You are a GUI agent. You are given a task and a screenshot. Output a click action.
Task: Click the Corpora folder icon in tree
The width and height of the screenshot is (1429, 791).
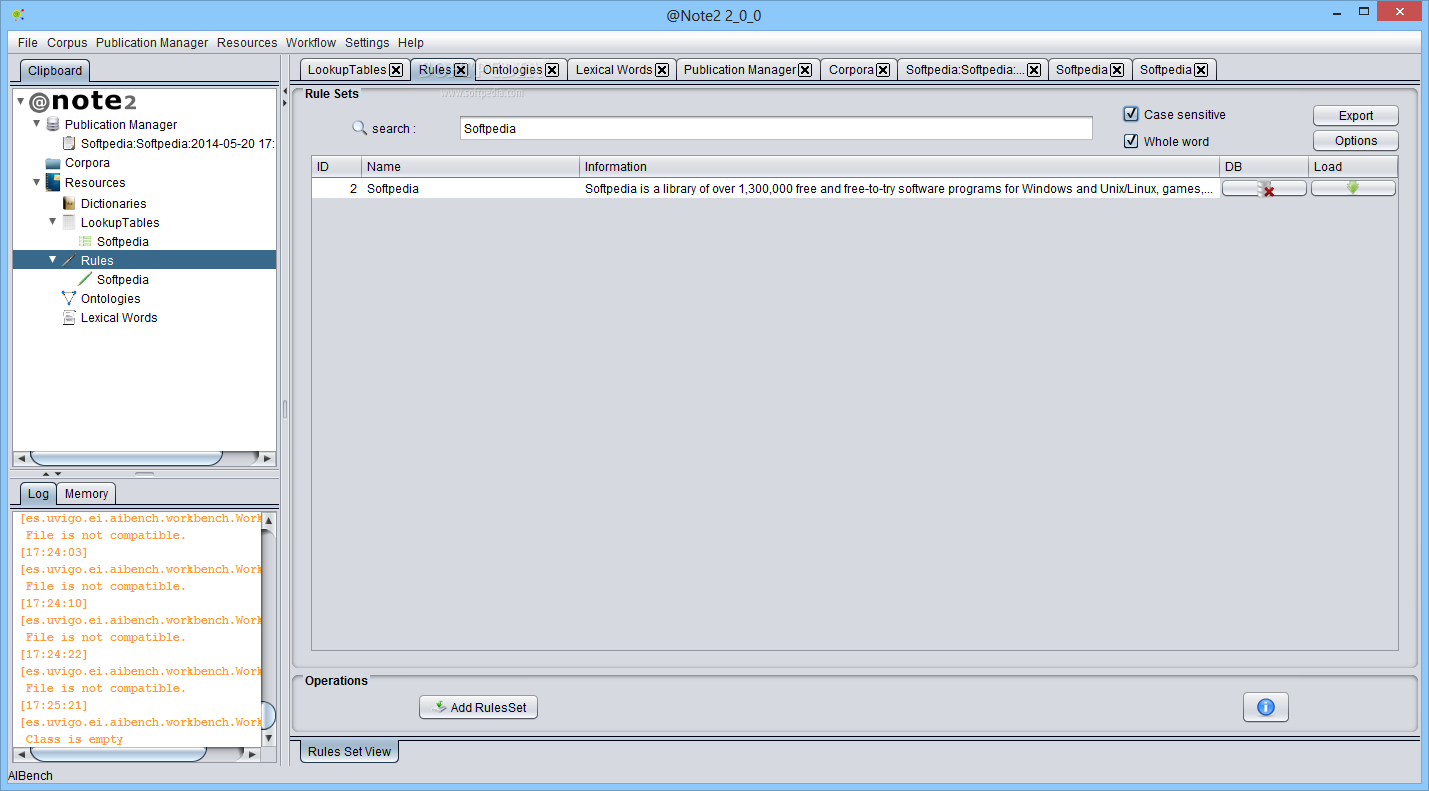coord(53,163)
